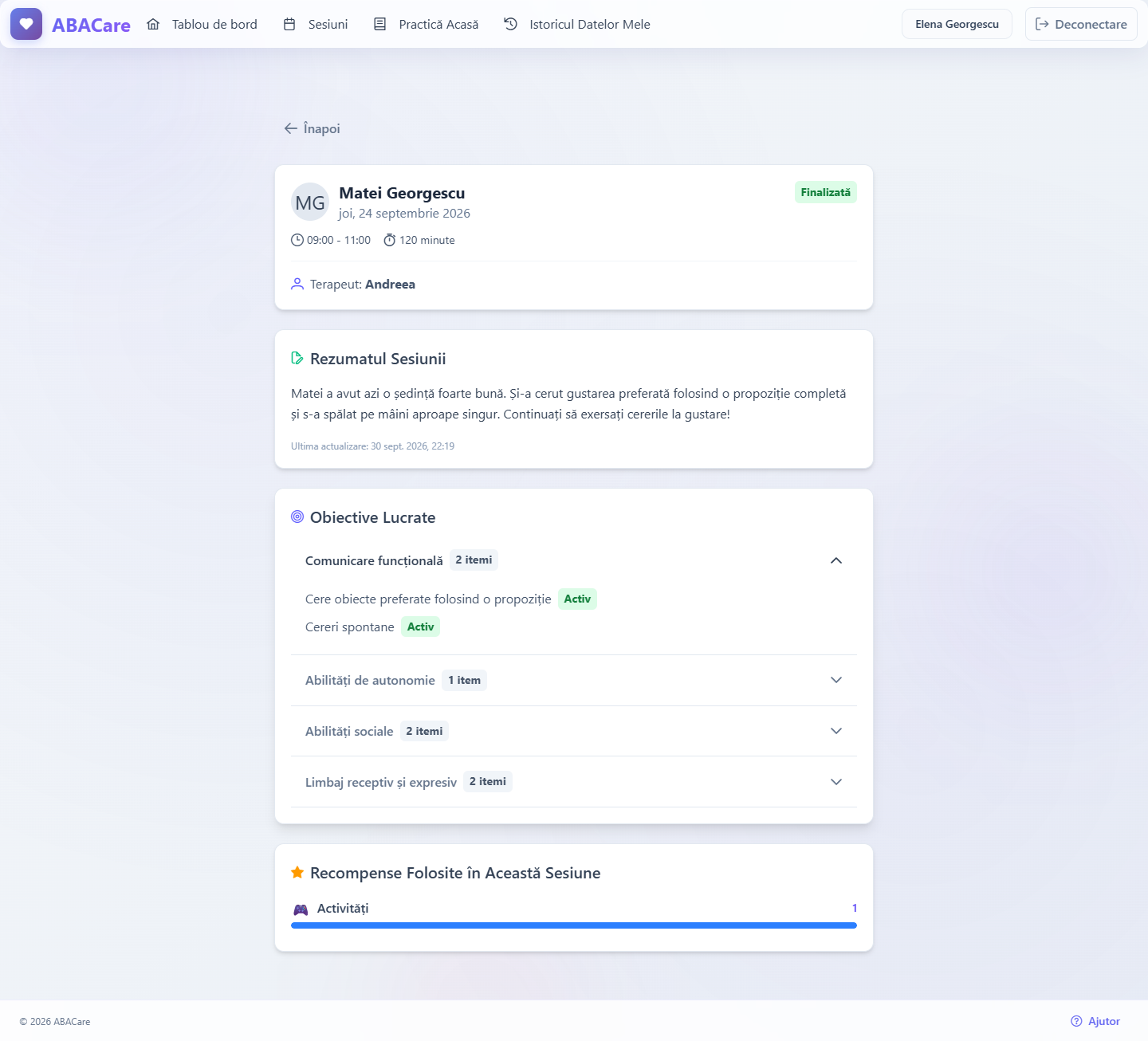Click the stopwatch icon beside 120 minute
1148x1041 pixels.
click(390, 240)
